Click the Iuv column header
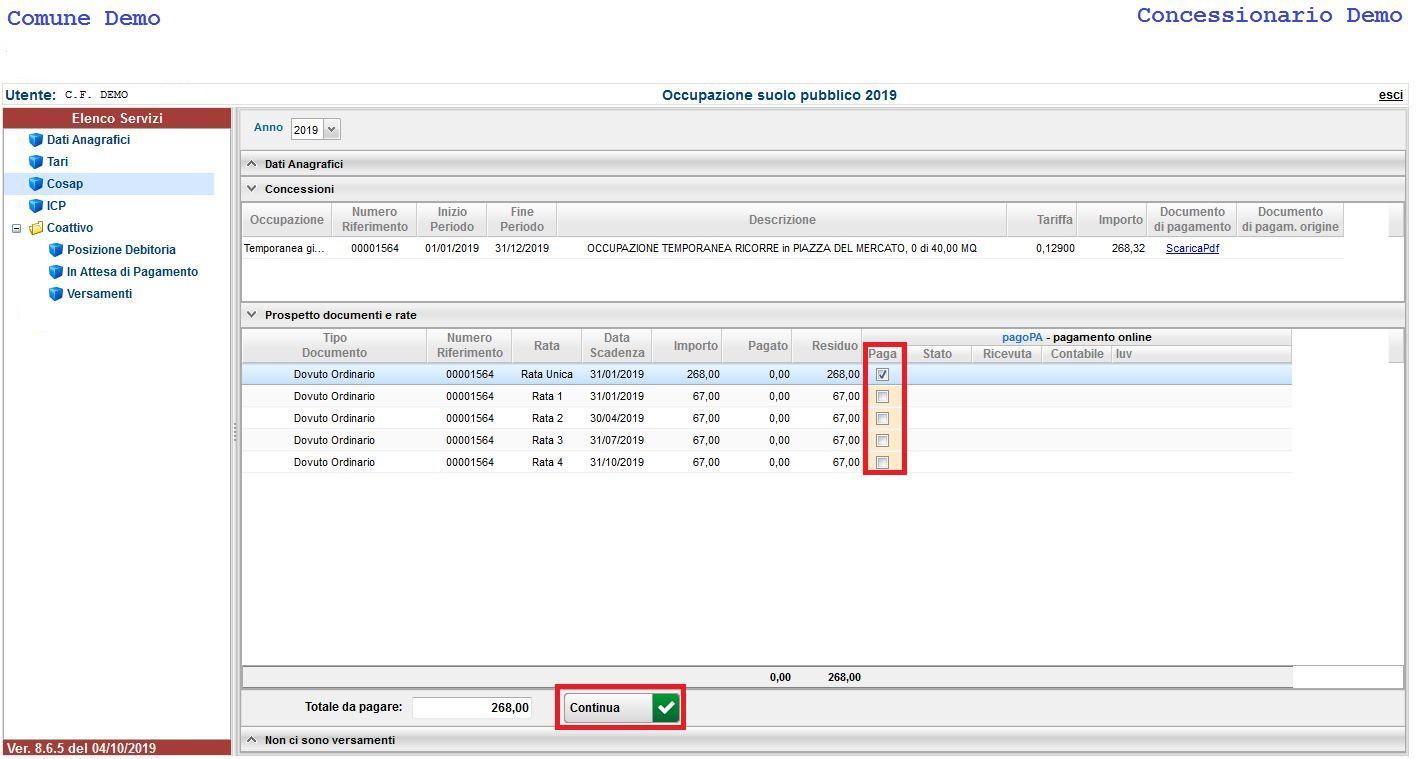Viewport: 1421px width, 759px height. 1201,354
